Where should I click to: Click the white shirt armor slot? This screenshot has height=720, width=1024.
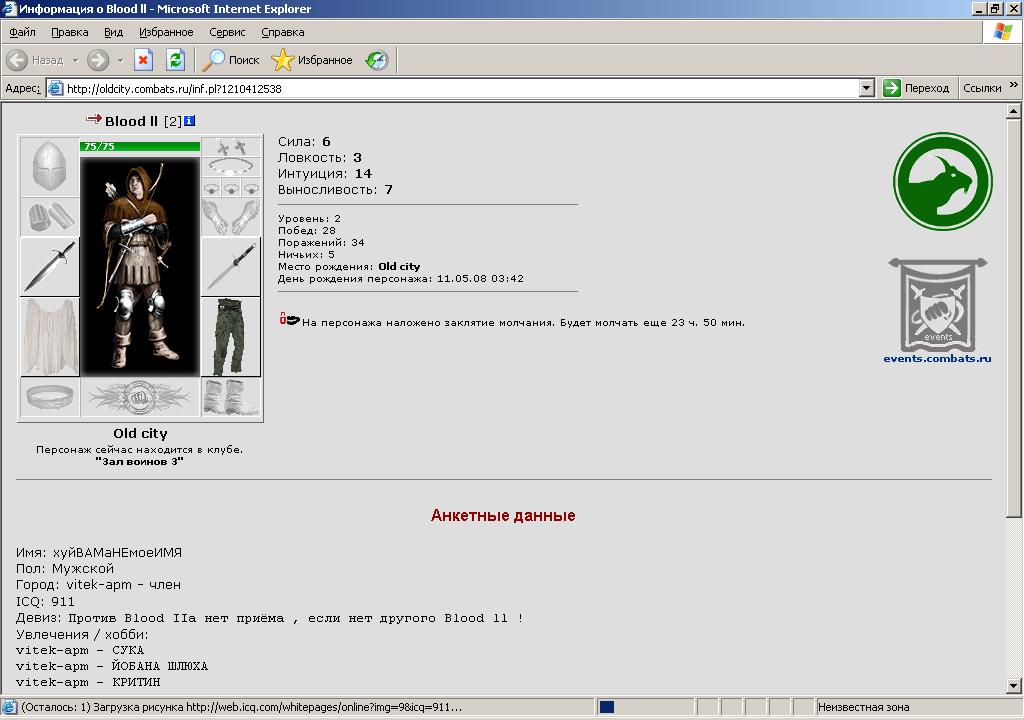pyautogui.click(x=50, y=336)
